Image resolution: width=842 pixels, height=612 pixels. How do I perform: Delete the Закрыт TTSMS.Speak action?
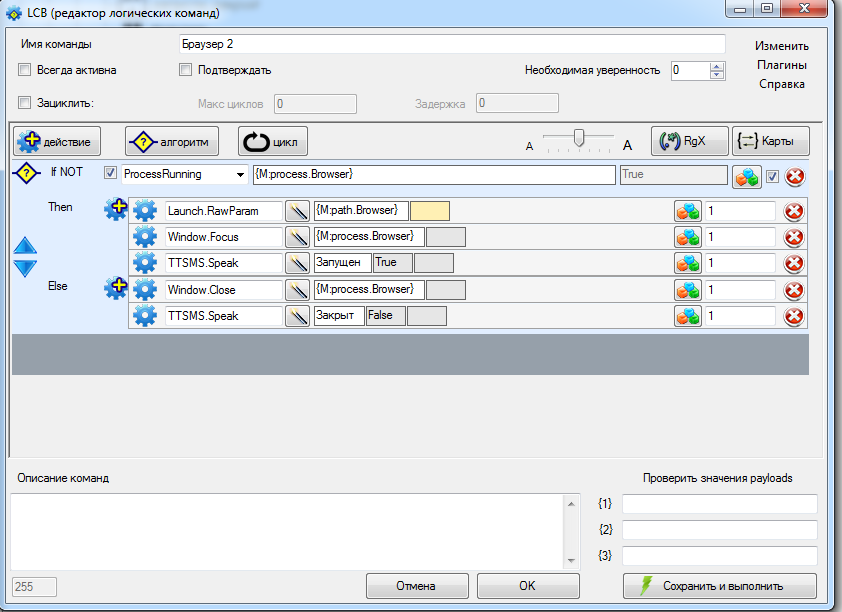tap(794, 316)
